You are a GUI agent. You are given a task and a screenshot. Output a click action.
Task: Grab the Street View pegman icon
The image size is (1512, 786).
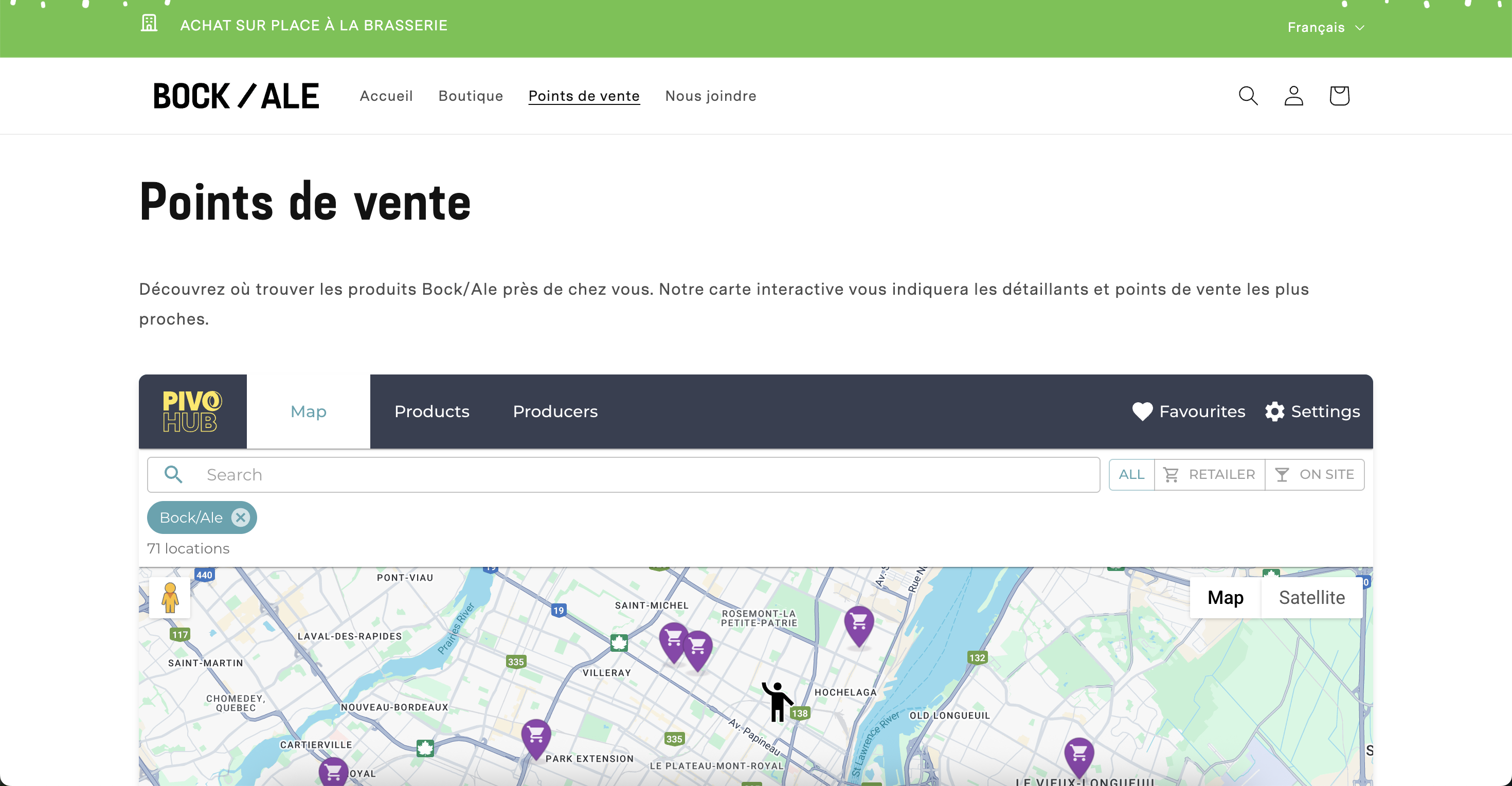[170, 598]
